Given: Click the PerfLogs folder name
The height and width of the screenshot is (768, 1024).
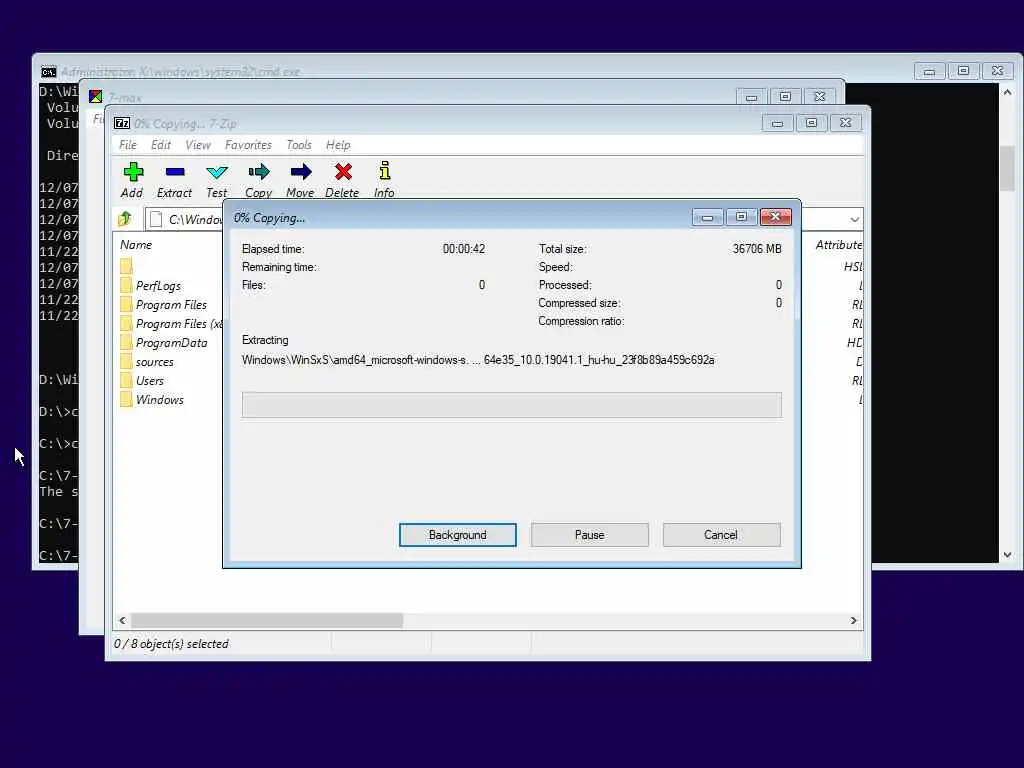Looking at the screenshot, I should coord(158,286).
